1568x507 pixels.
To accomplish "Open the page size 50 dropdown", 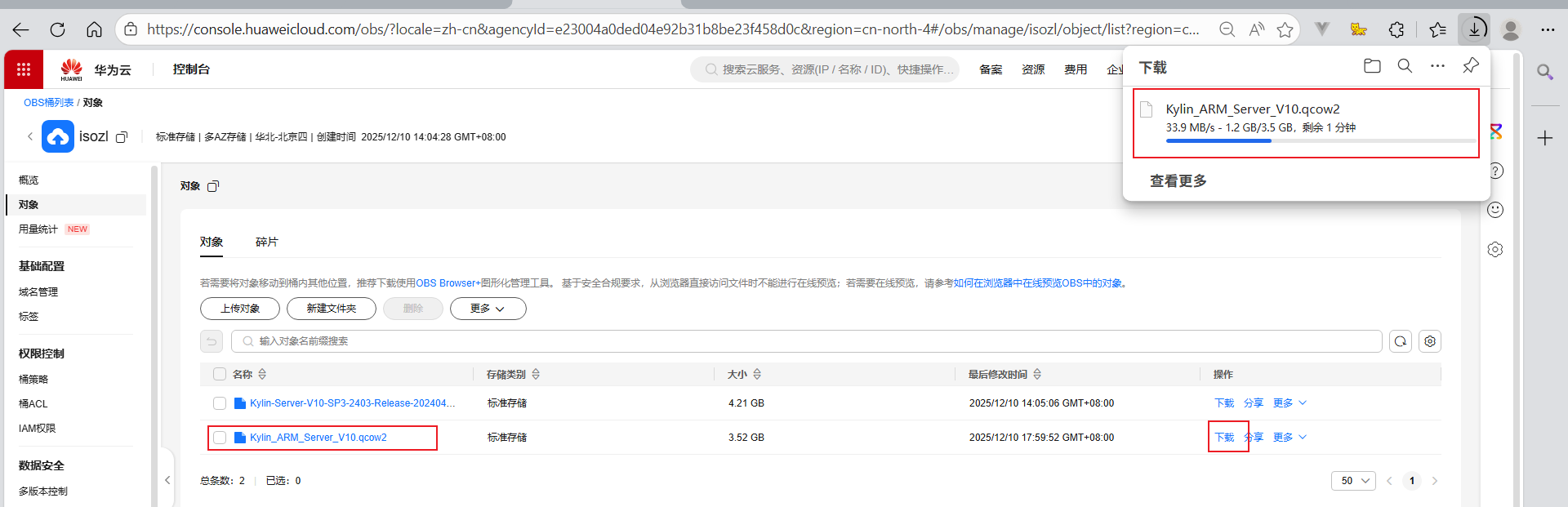I will (x=1353, y=481).
